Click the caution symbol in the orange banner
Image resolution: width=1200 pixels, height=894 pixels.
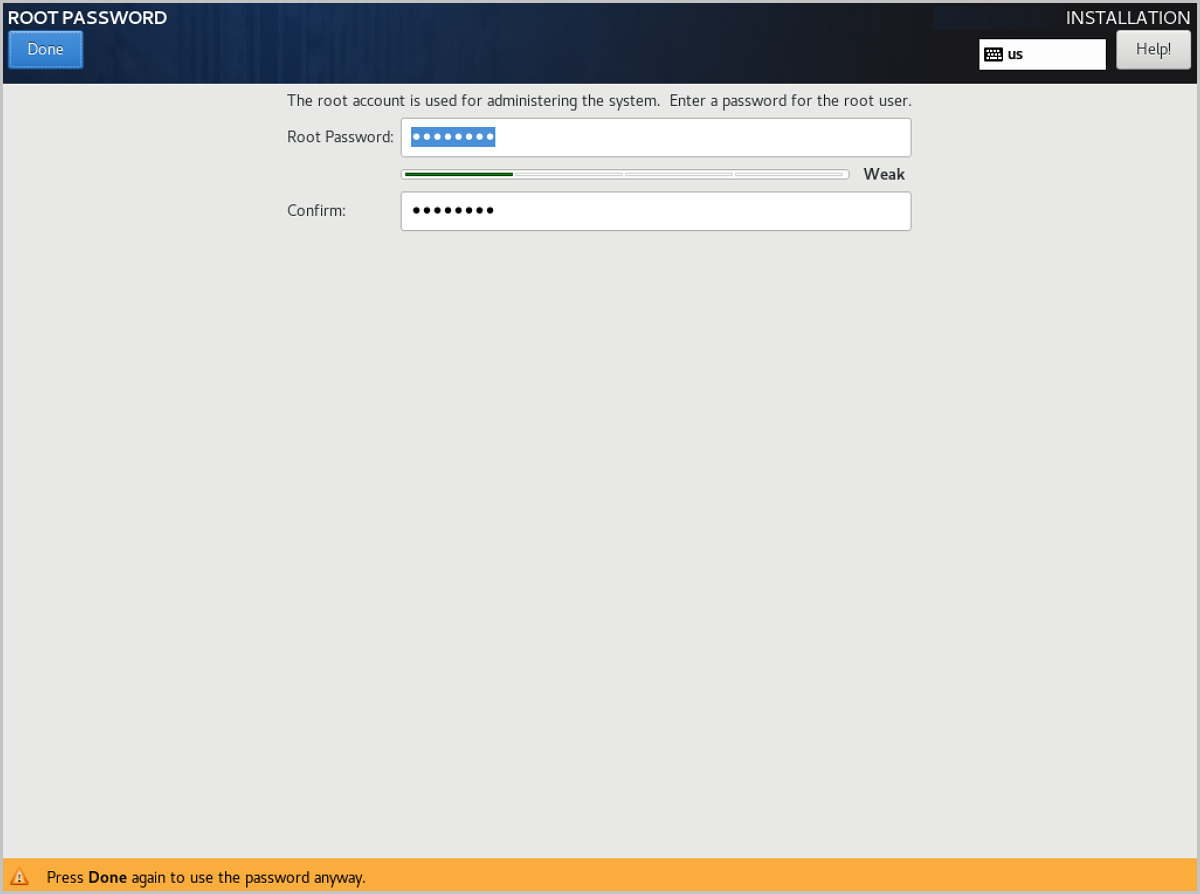(22, 877)
